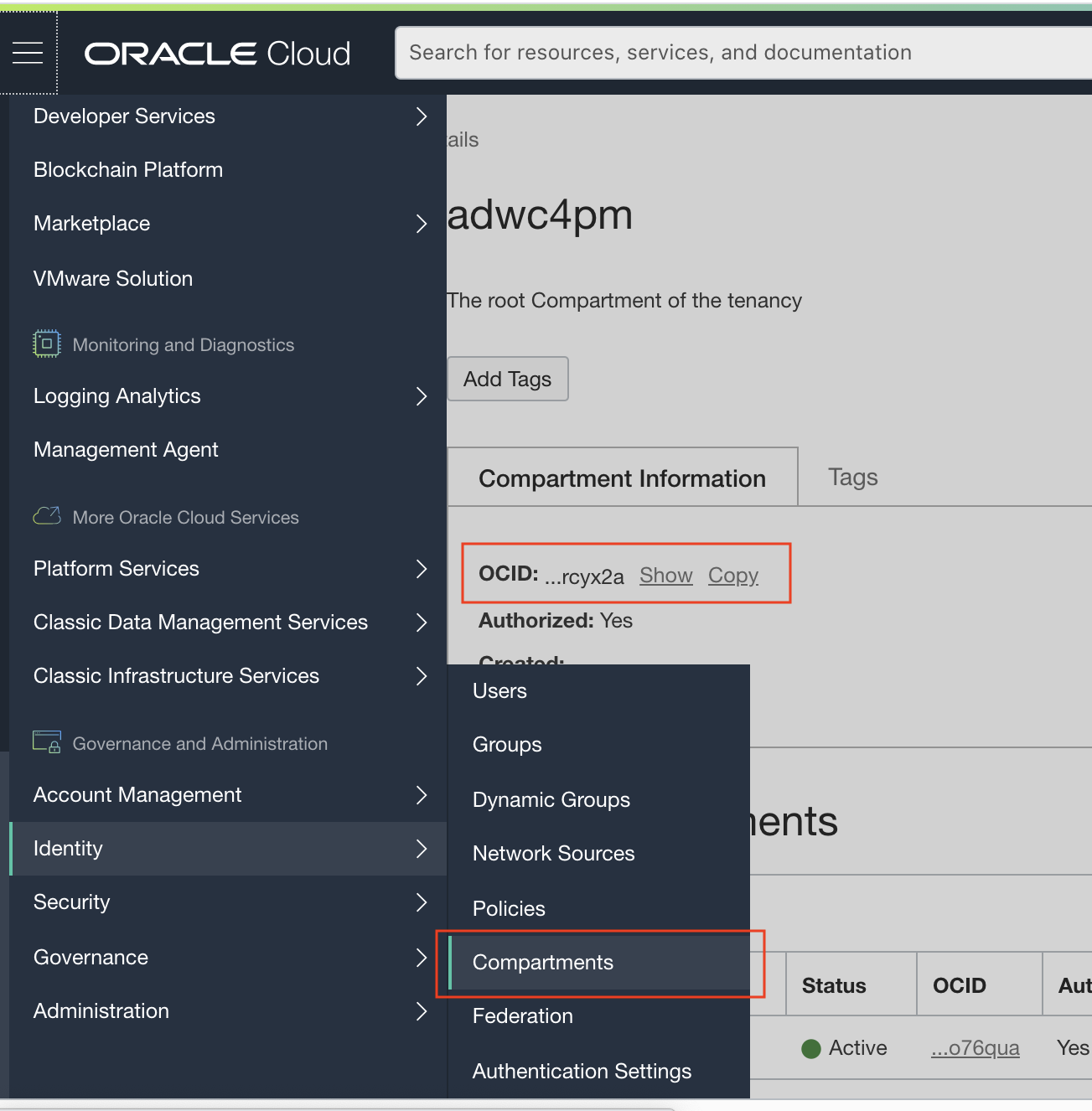The width and height of the screenshot is (1092, 1111).
Task: Expand the Administration submenu chevron
Action: click(x=422, y=1011)
